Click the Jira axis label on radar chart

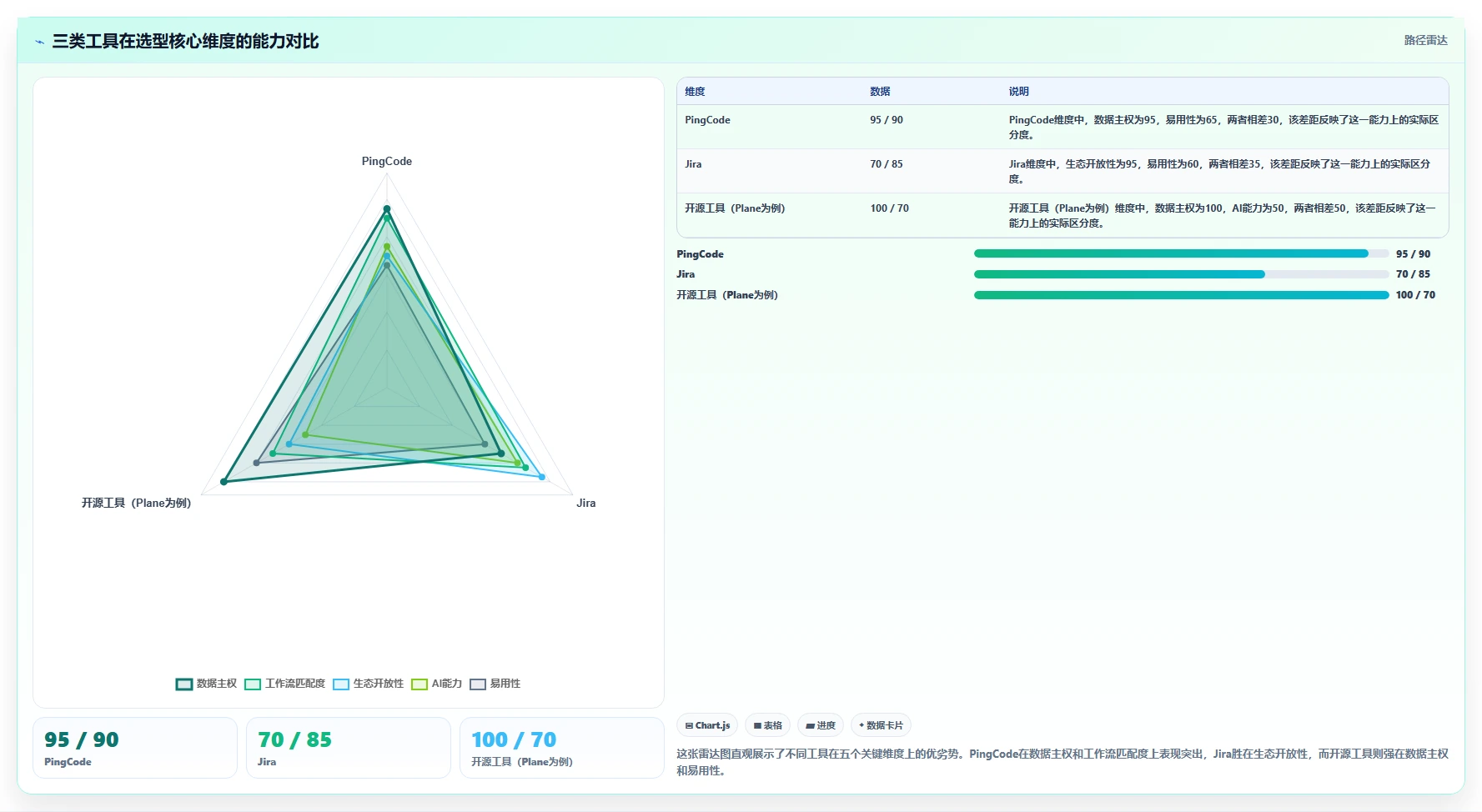tap(586, 503)
